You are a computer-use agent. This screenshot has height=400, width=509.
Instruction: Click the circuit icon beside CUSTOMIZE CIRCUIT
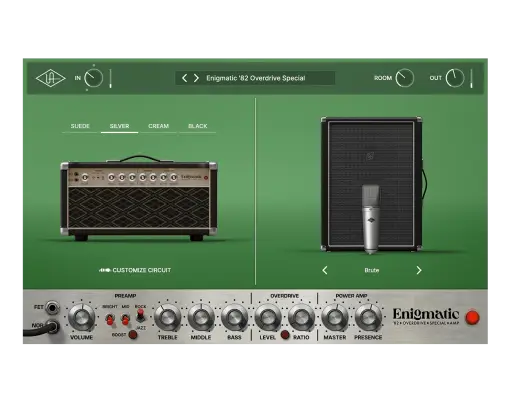pos(105,270)
